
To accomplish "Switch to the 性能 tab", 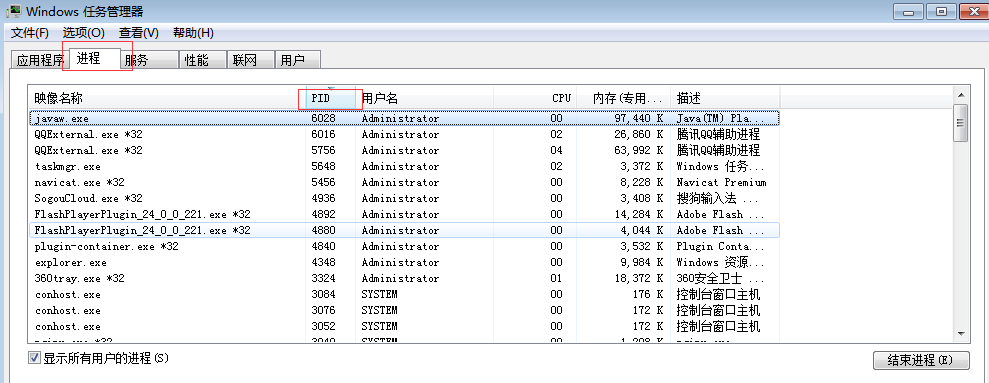I will click(x=202, y=60).
